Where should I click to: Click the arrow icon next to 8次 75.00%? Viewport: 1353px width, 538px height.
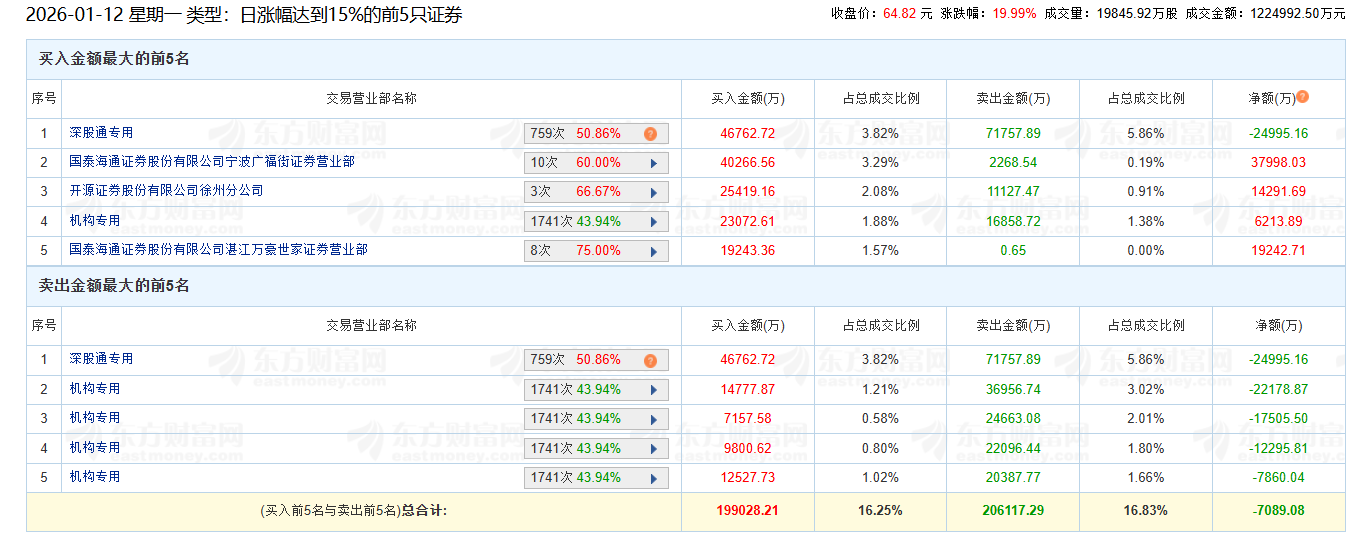tap(654, 251)
